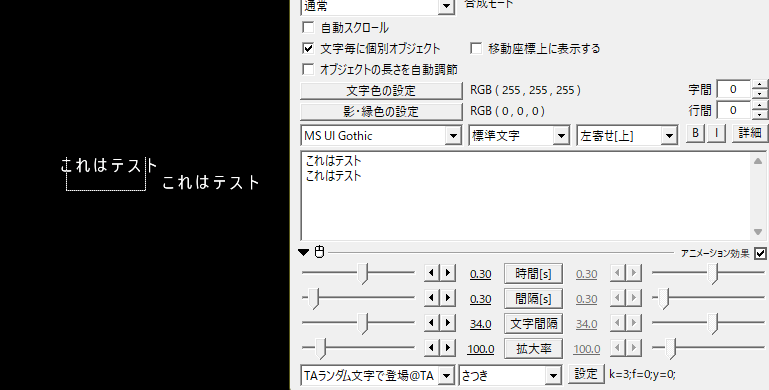Open the さつき dropdown
This screenshot has height=390, width=769.
click(x=553, y=376)
